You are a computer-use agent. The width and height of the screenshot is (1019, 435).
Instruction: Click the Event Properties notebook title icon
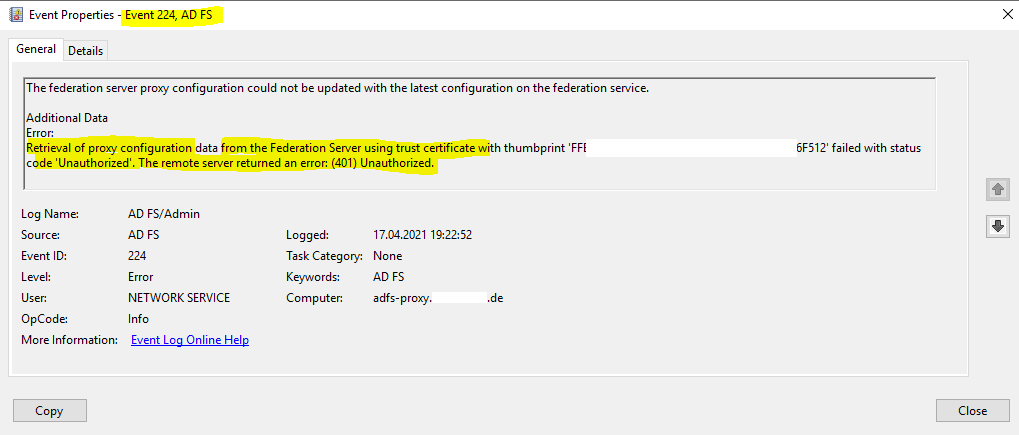tap(16, 14)
